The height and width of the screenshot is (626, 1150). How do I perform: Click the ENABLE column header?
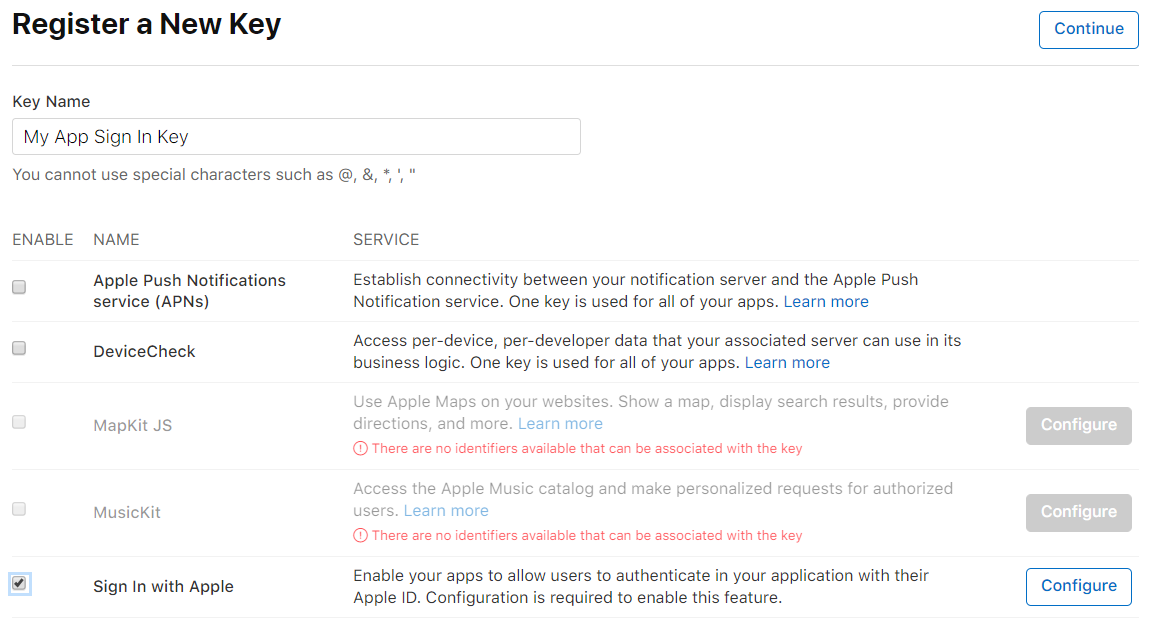point(43,240)
